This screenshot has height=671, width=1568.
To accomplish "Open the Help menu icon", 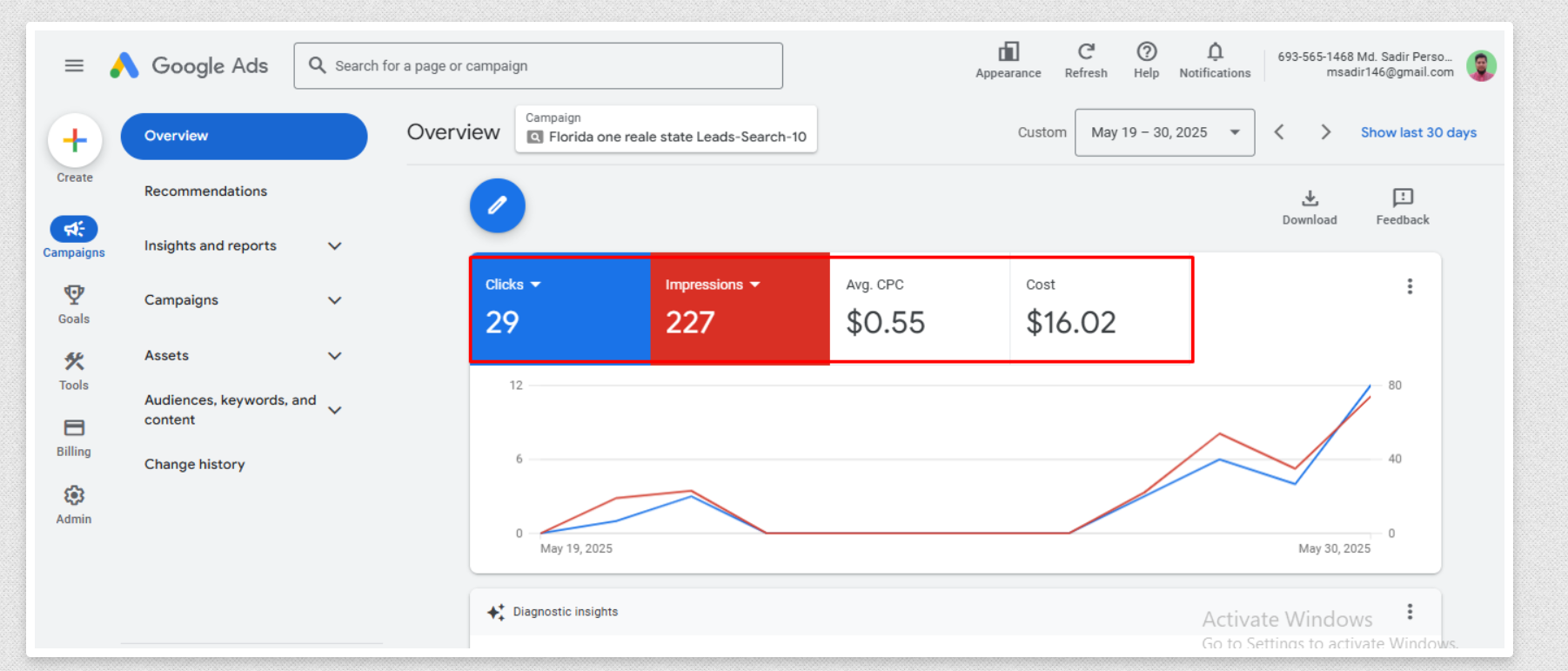I will click(x=1147, y=51).
